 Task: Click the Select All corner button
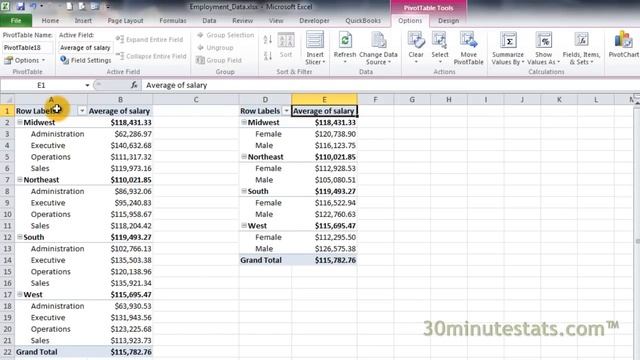[7, 99]
